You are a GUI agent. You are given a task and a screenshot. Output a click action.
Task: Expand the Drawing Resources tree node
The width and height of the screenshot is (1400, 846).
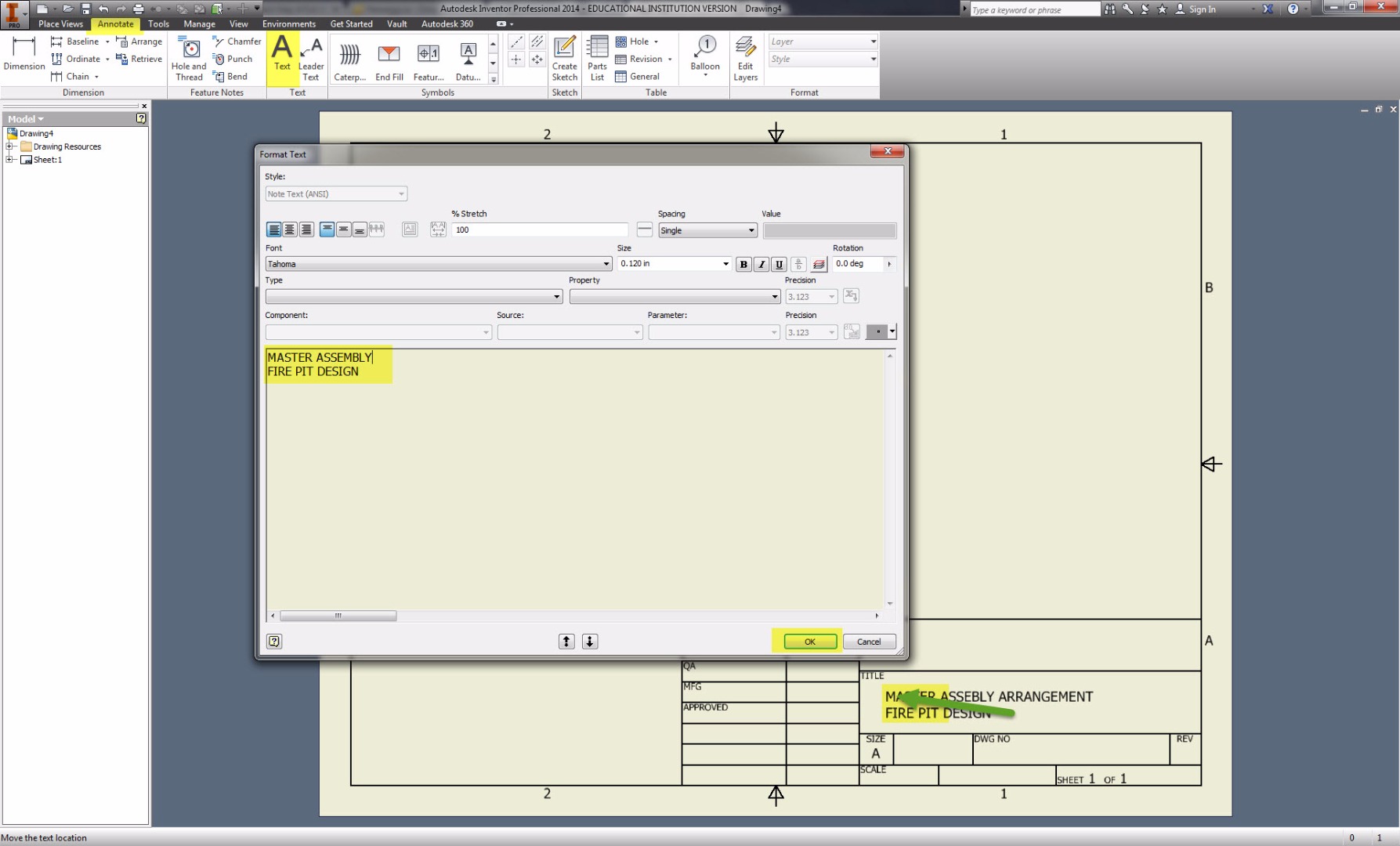(9, 146)
